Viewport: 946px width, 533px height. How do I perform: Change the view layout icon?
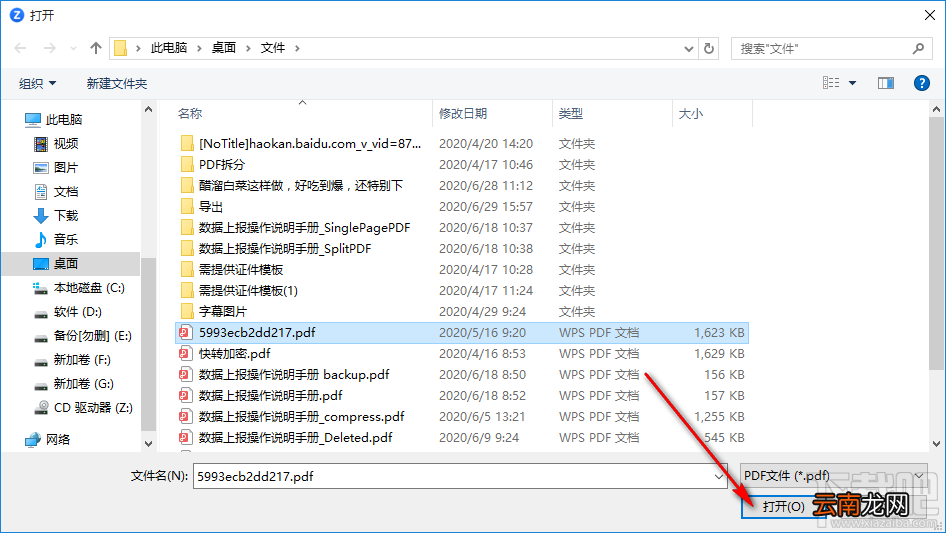point(831,83)
